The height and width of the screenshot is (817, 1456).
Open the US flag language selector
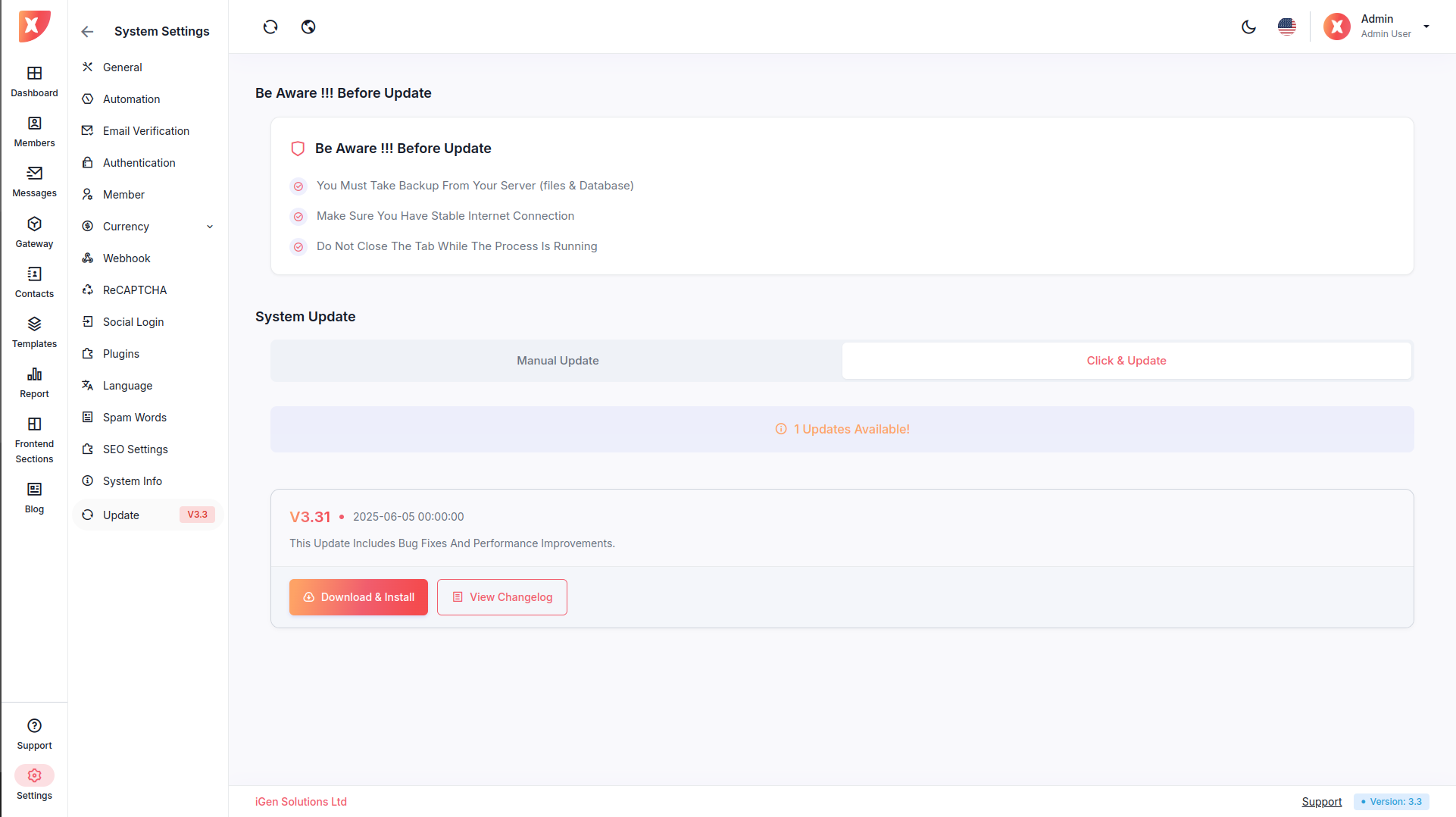pos(1286,27)
